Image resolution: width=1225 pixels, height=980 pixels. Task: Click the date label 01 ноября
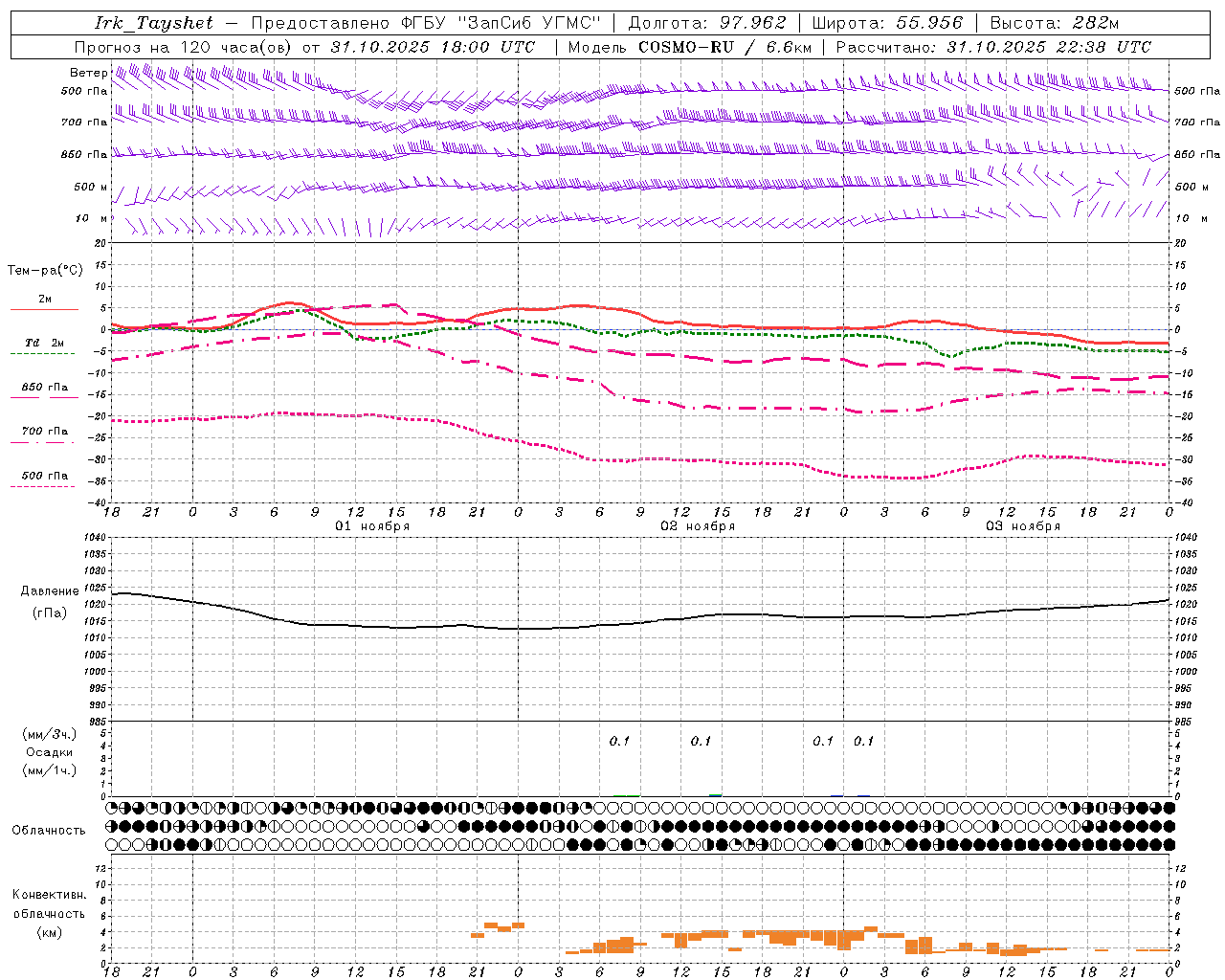pyautogui.click(x=372, y=526)
